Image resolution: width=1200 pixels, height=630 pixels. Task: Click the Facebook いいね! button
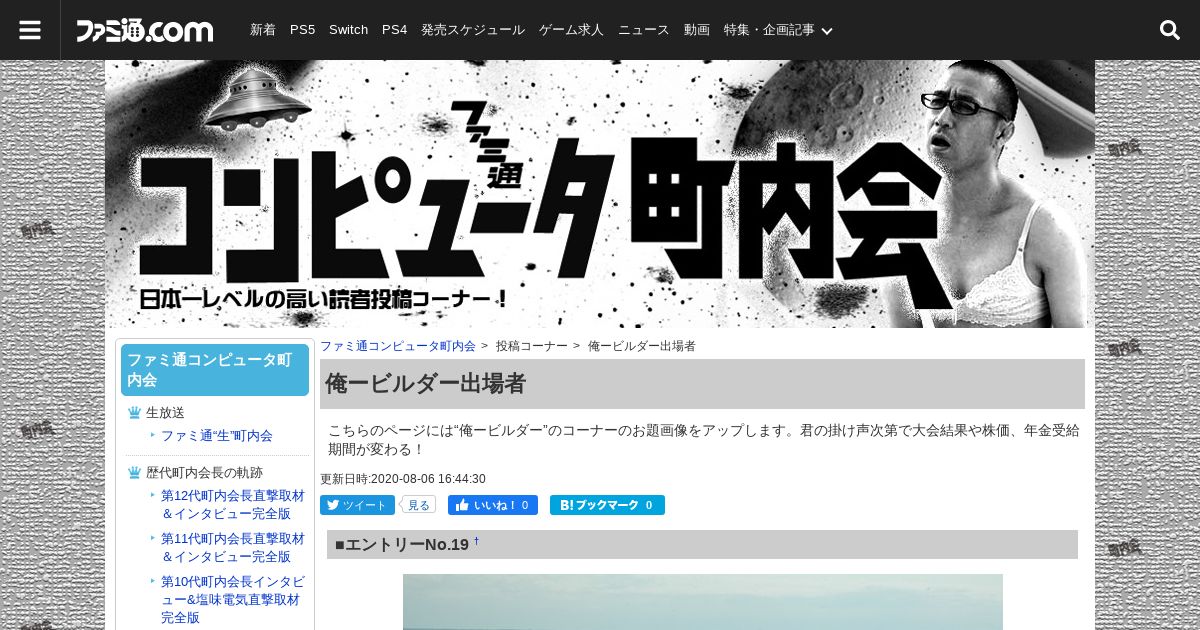tap(493, 505)
